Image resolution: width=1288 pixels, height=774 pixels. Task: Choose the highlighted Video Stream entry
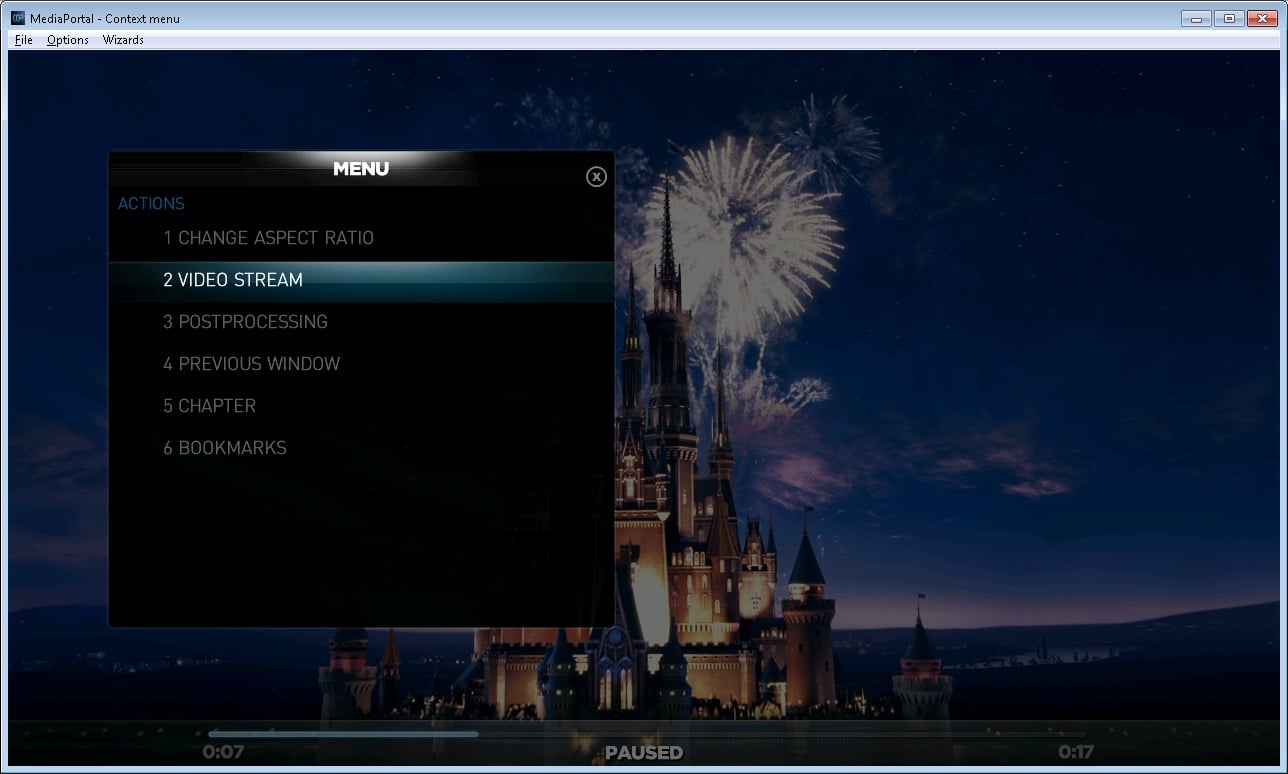pyautogui.click(x=233, y=280)
